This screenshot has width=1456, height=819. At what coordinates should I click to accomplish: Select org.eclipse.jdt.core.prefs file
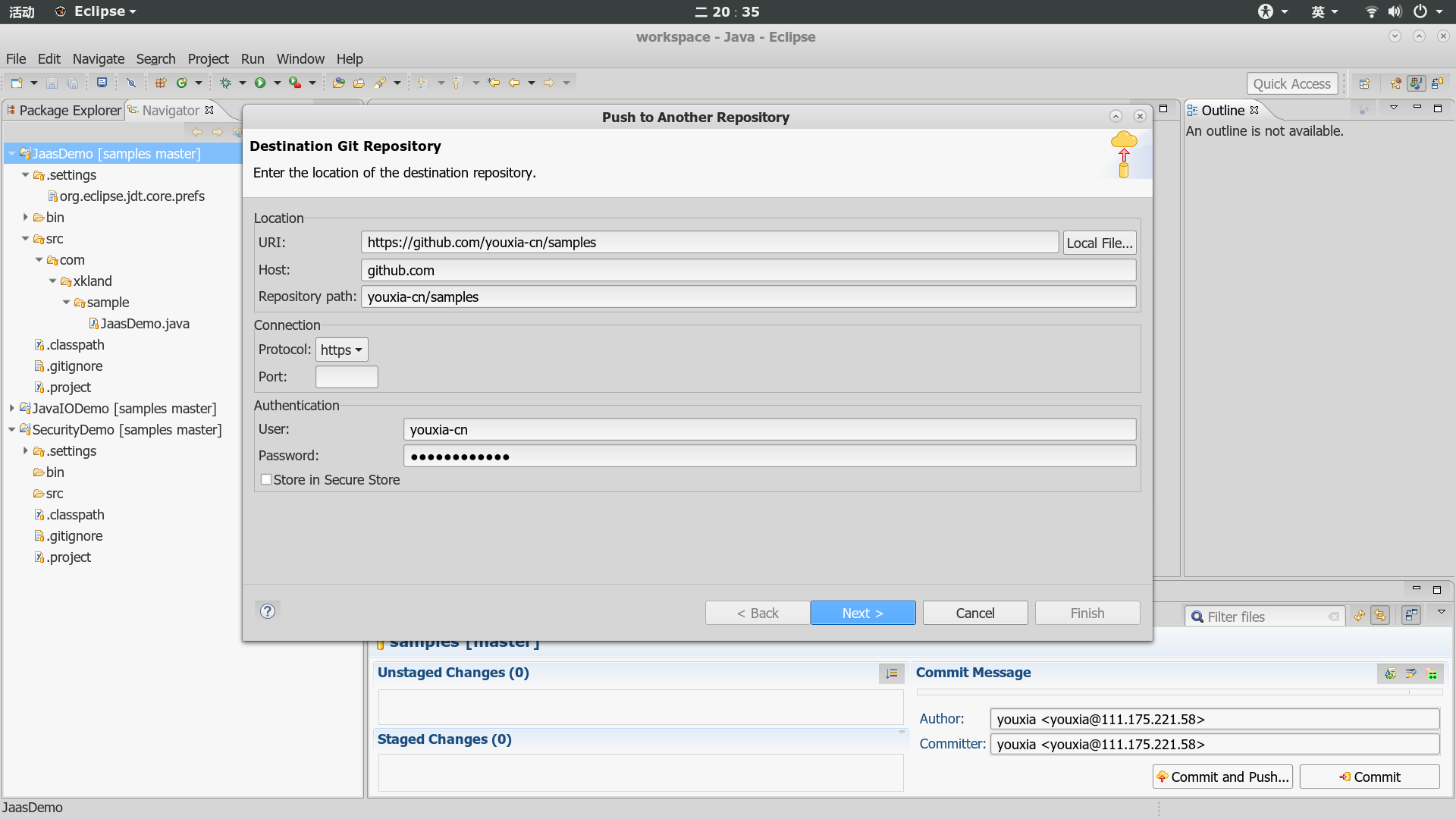click(126, 196)
